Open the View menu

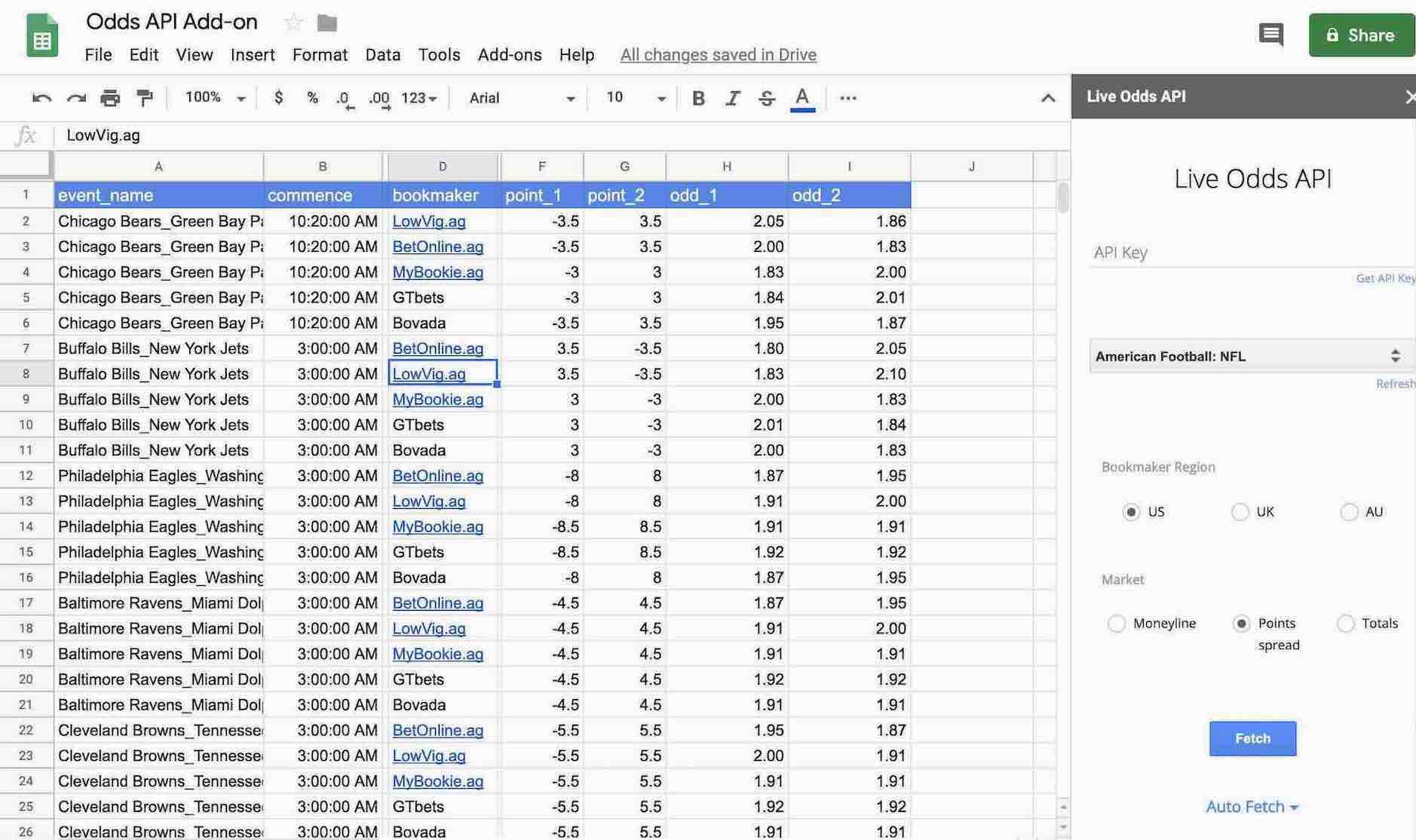195,55
